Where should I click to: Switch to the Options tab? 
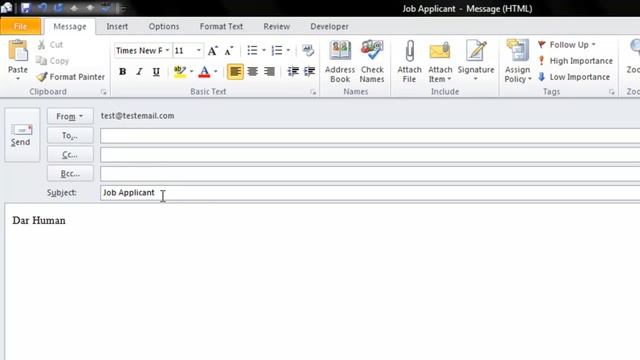click(164, 27)
